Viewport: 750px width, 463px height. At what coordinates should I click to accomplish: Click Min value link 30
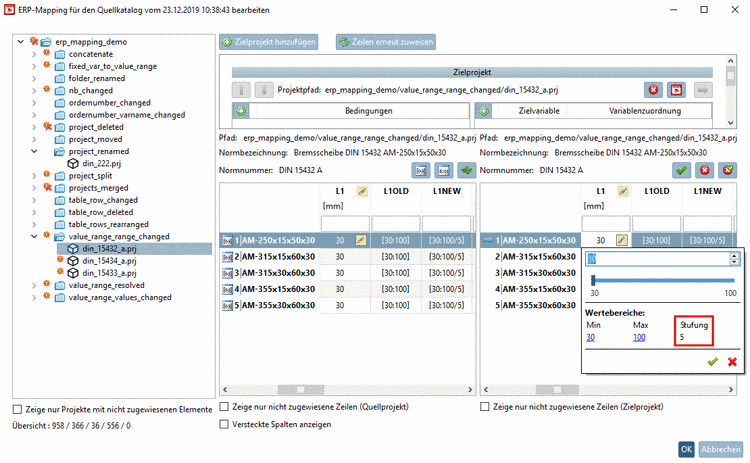point(591,338)
